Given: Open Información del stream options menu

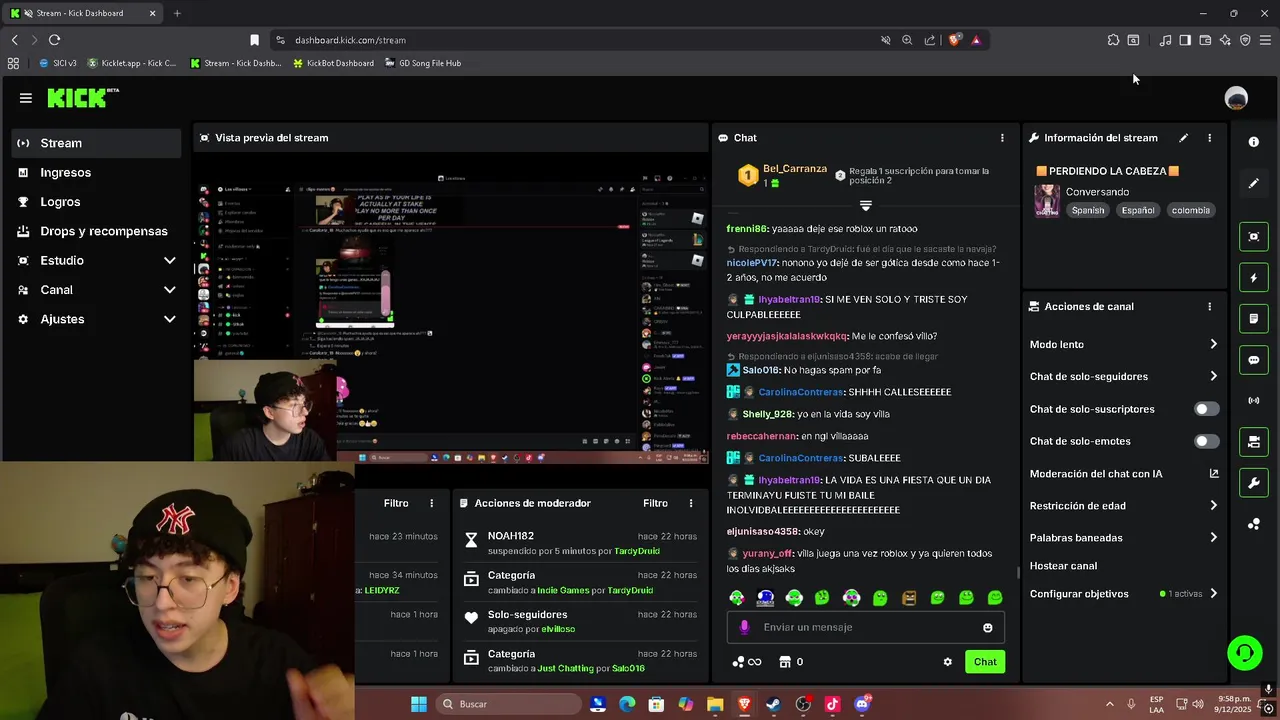Looking at the screenshot, I should point(1209,138).
